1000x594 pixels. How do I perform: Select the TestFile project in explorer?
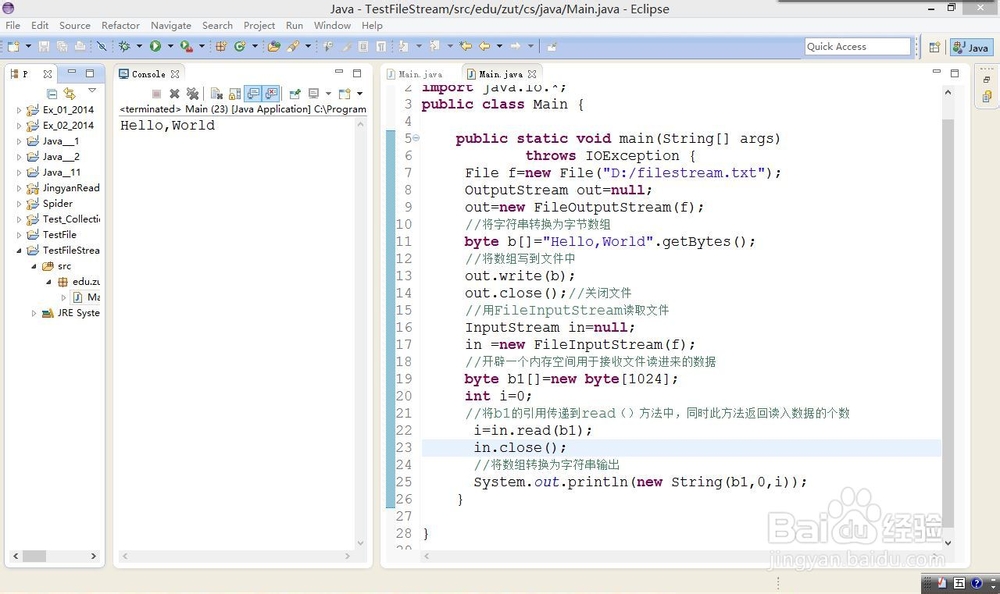point(52,235)
